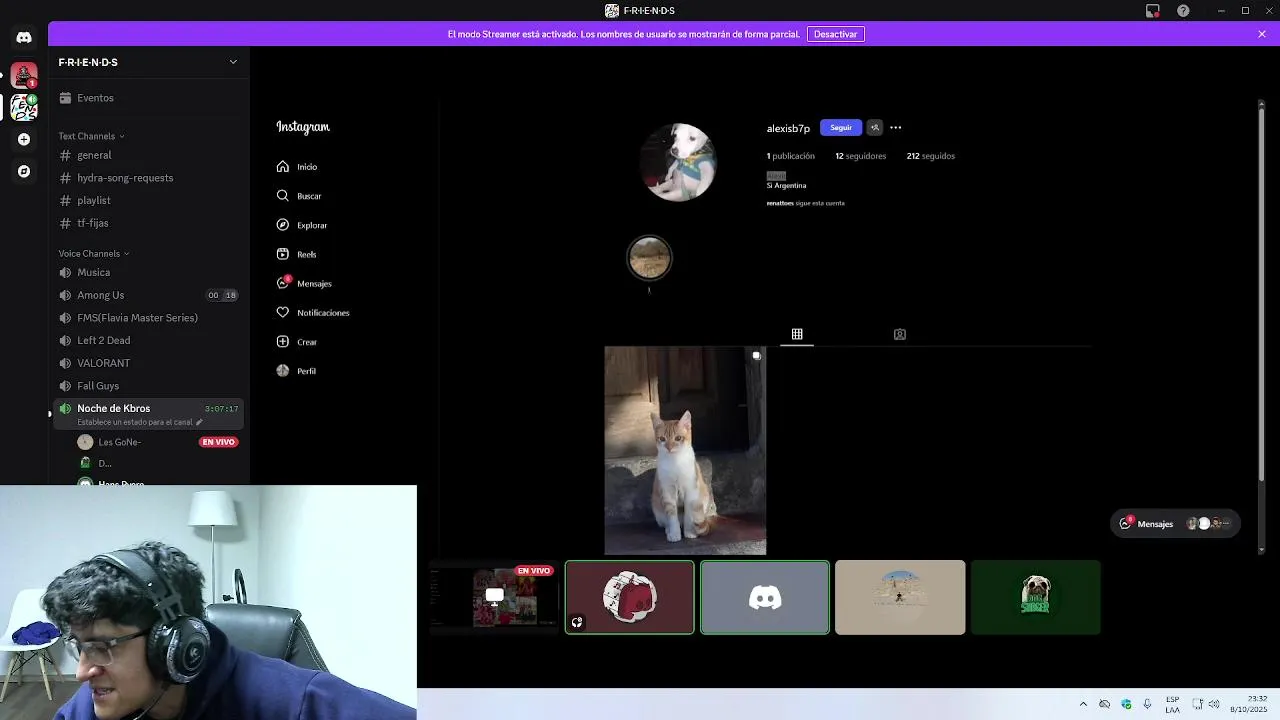Open the Discord help question mark icon
This screenshot has width=1280, height=720.
point(1183,11)
